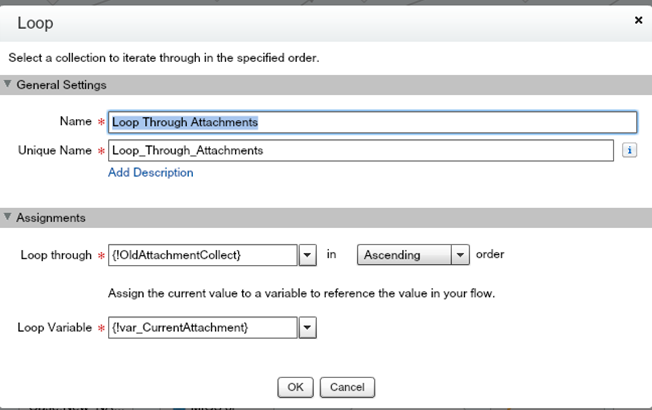Click the 'Assign the current value' help text
Viewport: 652px width, 410px height.
tap(301, 294)
